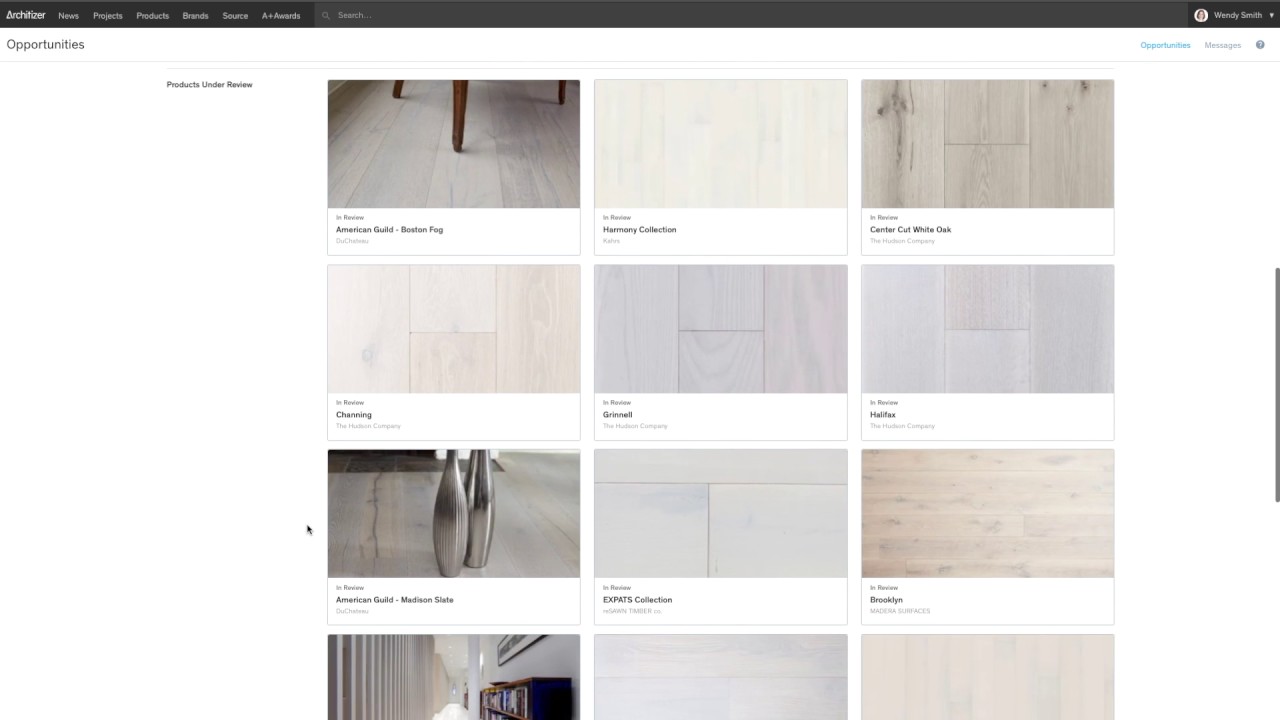The height and width of the screenshot is (720, 1280).
Task: Click the American Guild - Boston Fog title
Action: (x=389, y=230)
